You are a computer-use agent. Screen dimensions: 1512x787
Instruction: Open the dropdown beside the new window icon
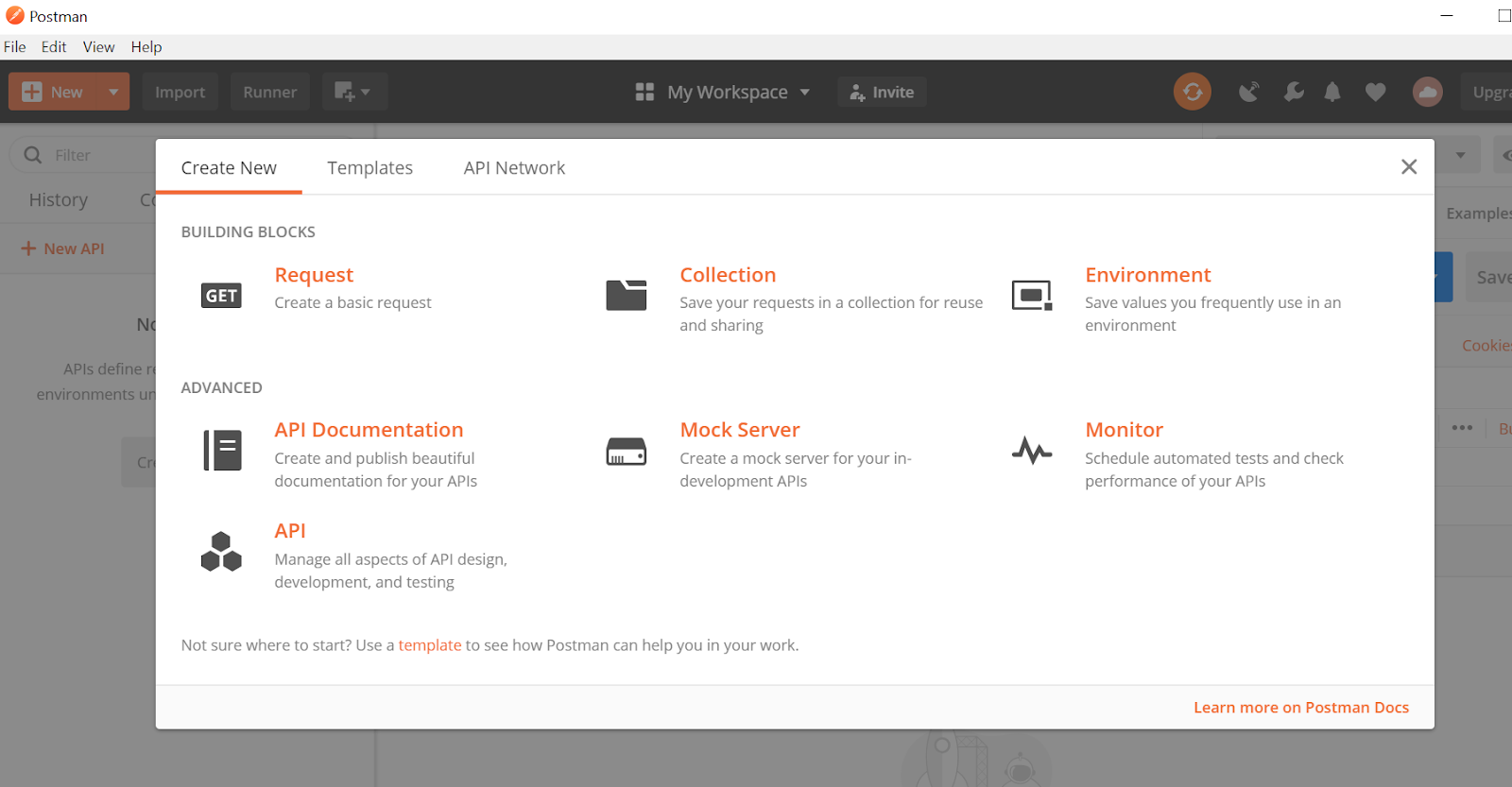point(366,92)
